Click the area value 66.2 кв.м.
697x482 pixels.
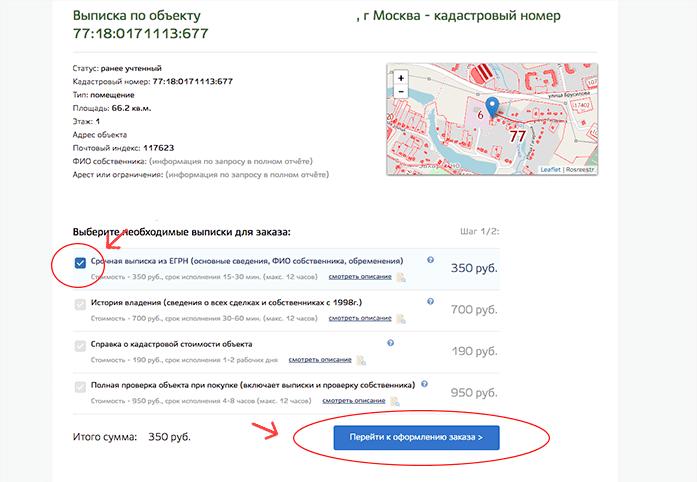click(x=131, y=108)
